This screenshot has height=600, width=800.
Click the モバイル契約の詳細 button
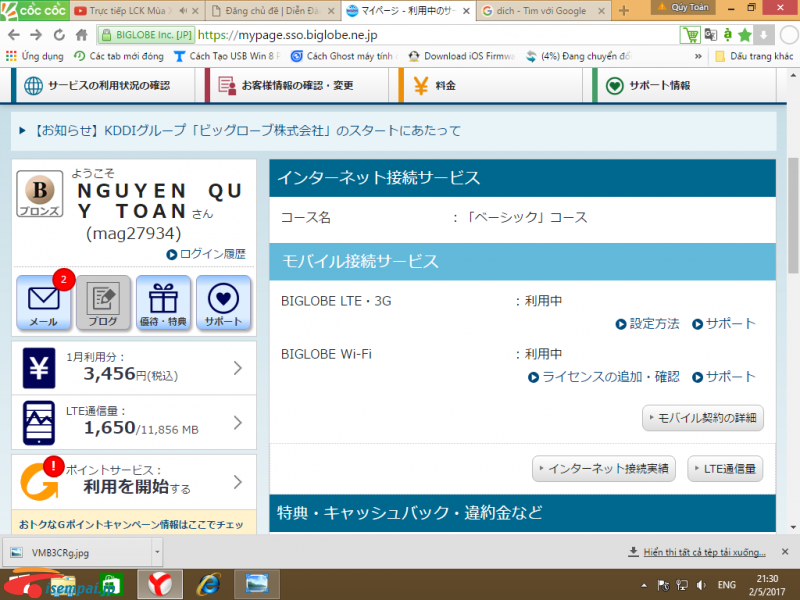(x=703, y=418)
